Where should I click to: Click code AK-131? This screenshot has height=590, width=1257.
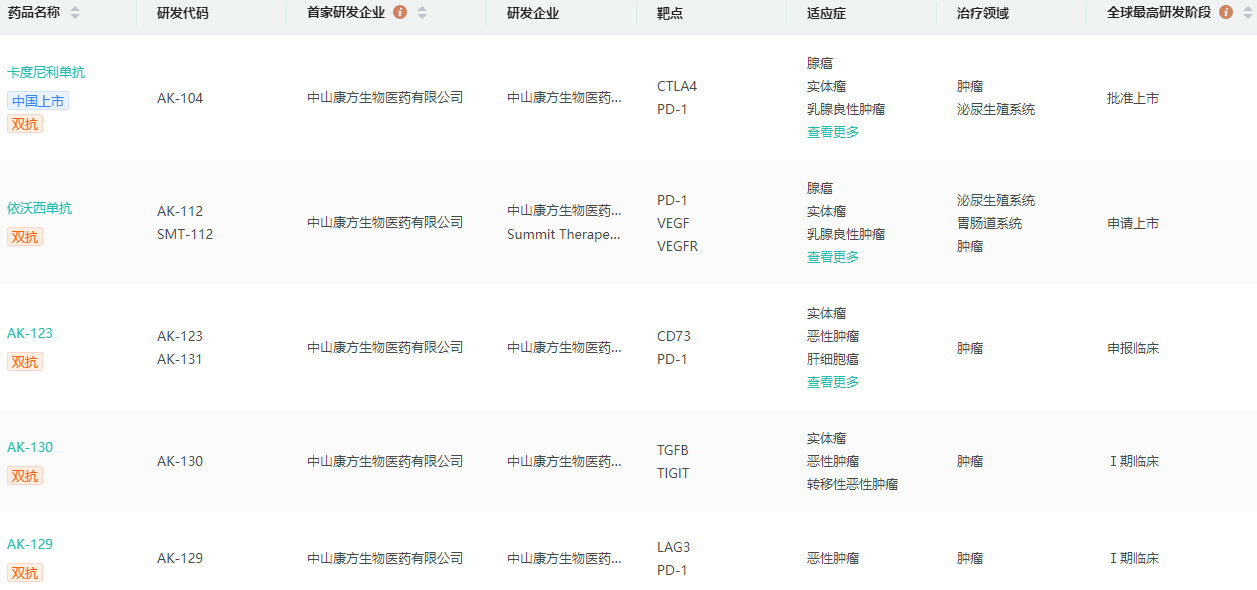click(x=180, y=359)
